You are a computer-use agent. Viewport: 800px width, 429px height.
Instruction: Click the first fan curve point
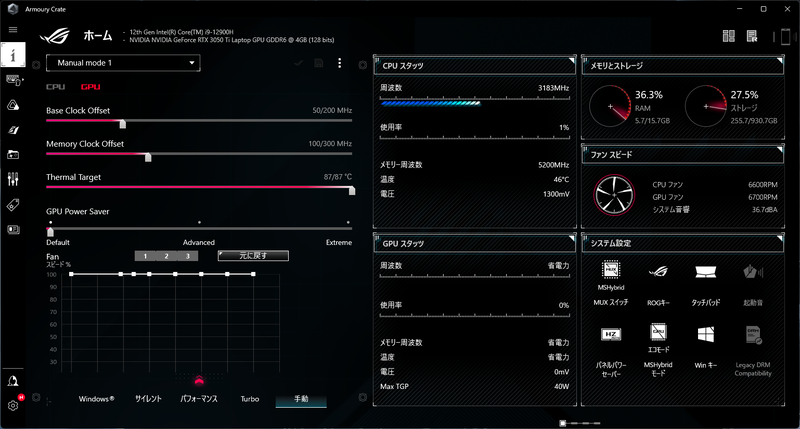point(71,274)
